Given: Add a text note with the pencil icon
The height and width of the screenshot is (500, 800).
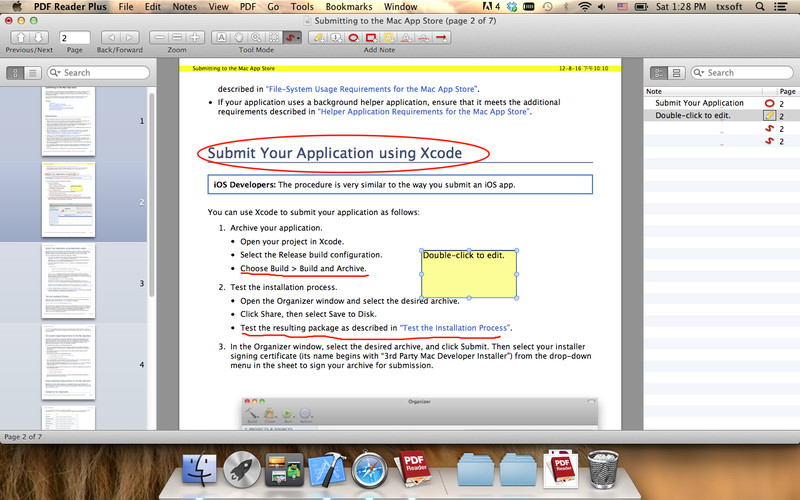Looking at the screenshot, I should [x=318, y=37].
